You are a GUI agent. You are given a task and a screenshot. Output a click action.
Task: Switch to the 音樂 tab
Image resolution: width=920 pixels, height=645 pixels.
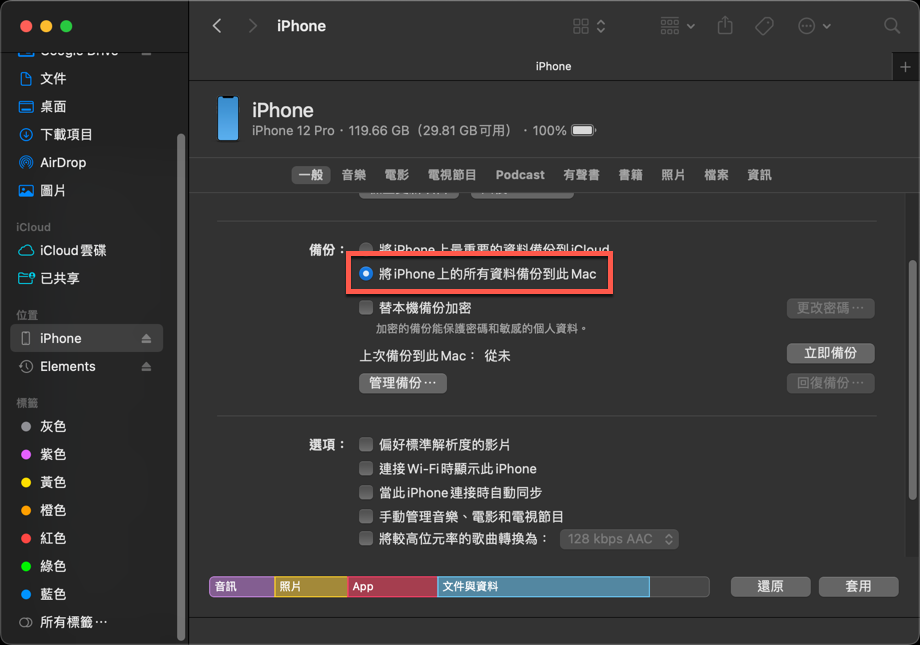[x=354, y=175]
